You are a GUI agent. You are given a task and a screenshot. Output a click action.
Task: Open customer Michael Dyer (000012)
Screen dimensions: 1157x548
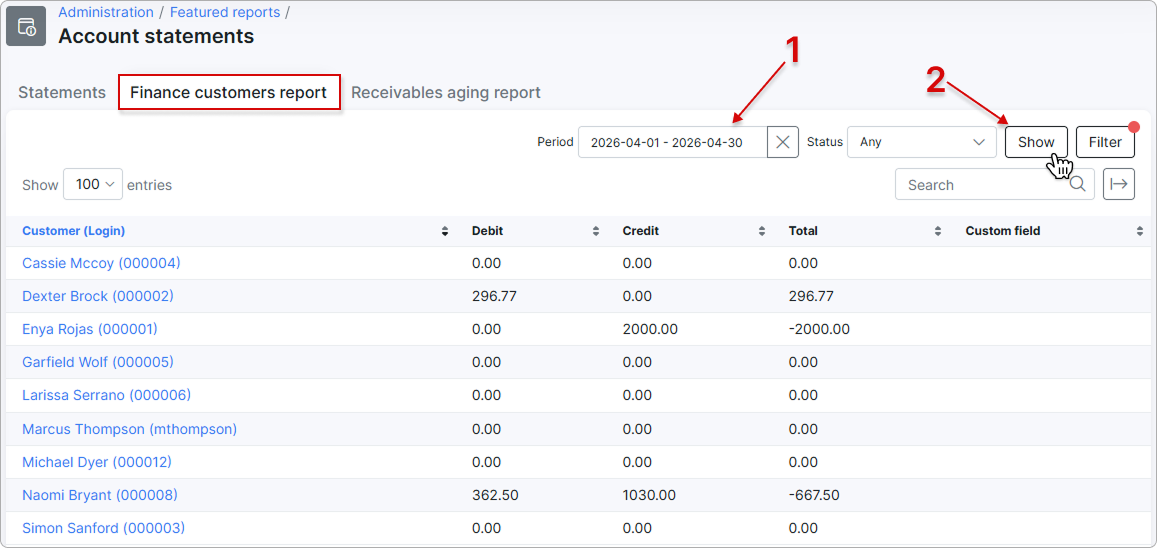(x=97, y=462)
